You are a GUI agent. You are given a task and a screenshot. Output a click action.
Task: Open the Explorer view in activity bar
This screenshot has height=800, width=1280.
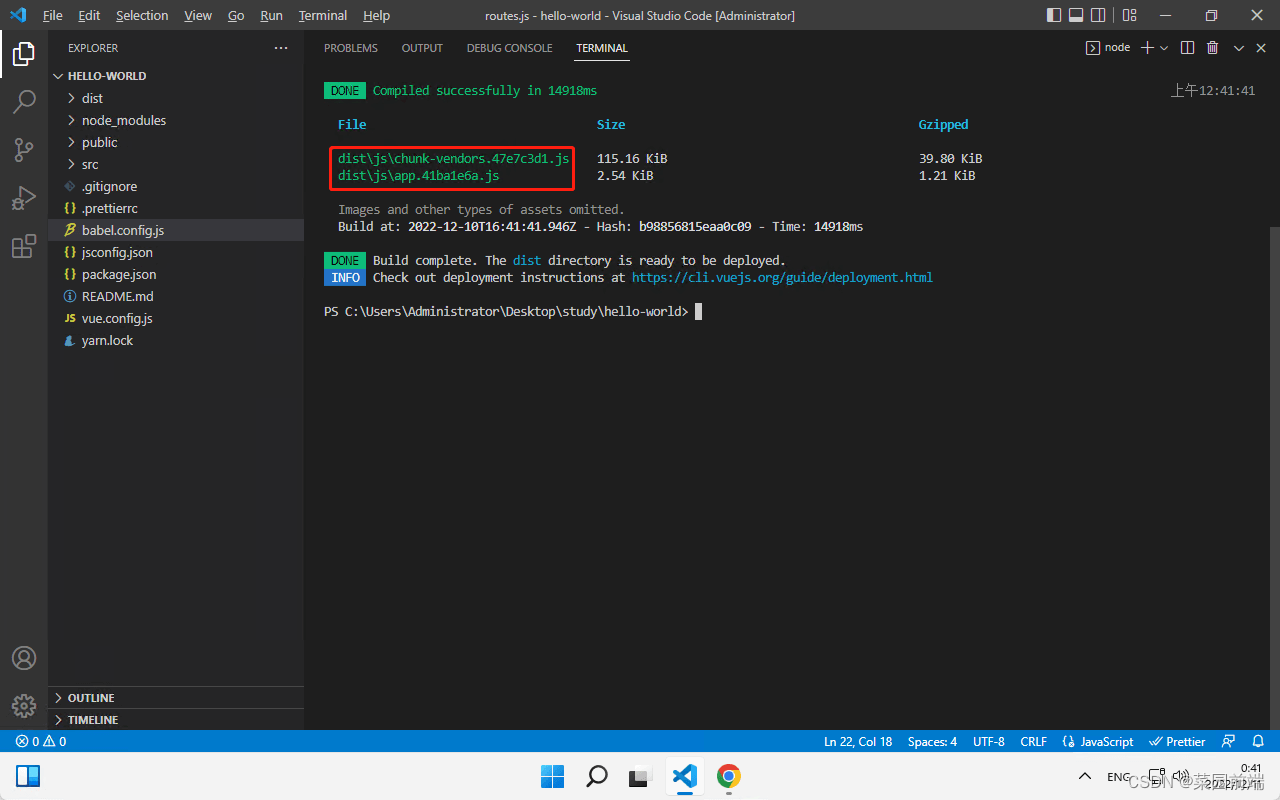pos(24,54)
